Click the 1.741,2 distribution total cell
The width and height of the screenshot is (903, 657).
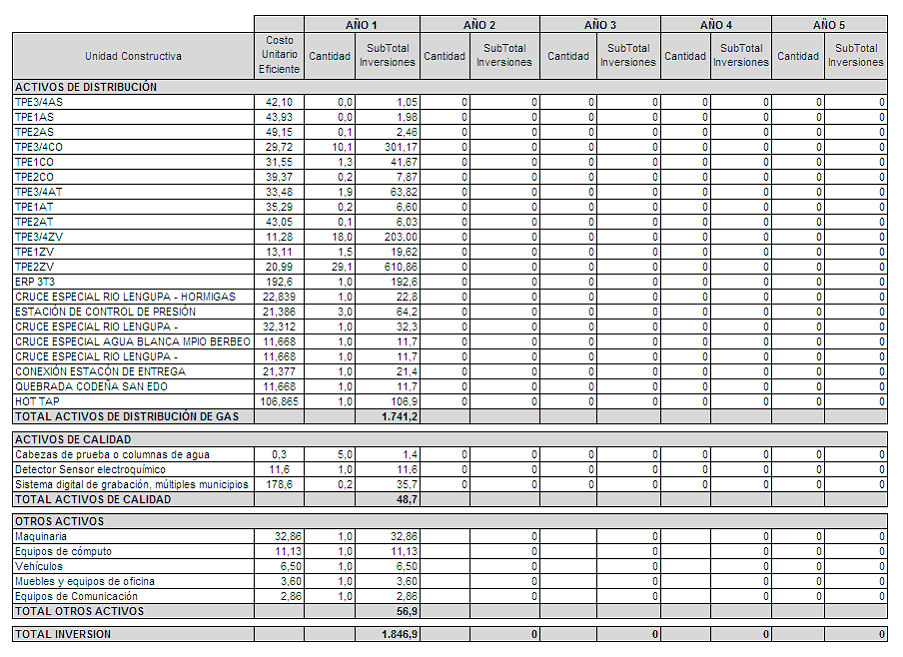click(387, 416)
